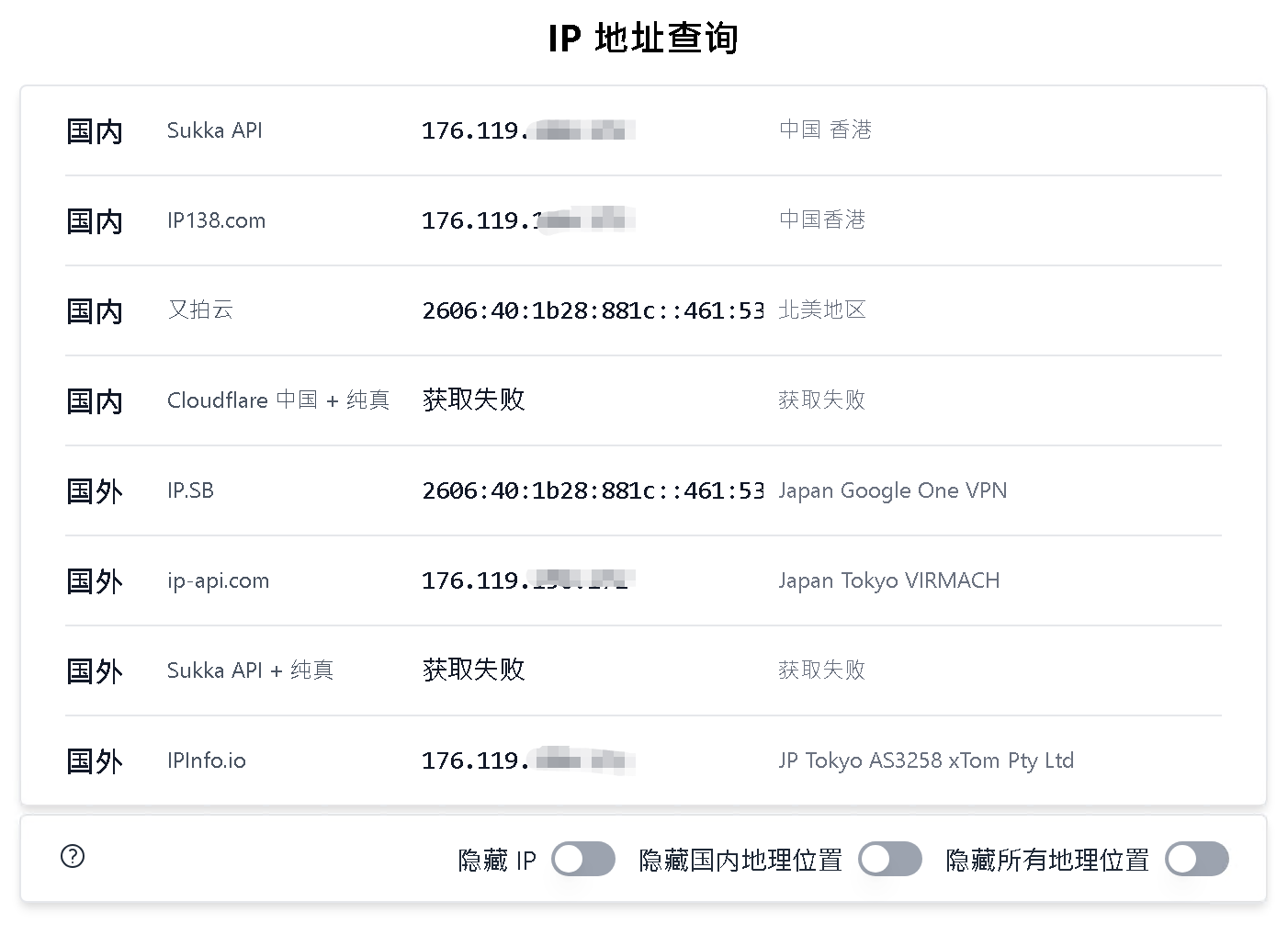1288x935 pixels.
Task: Click the IPv6 address in IP.SB row
Action: pos(593,491)
